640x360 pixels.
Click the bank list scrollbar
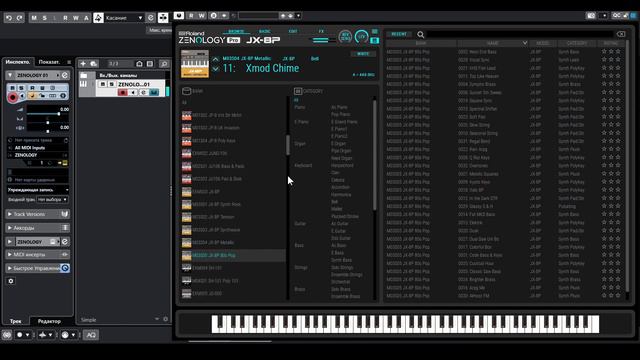coord(288,144)
